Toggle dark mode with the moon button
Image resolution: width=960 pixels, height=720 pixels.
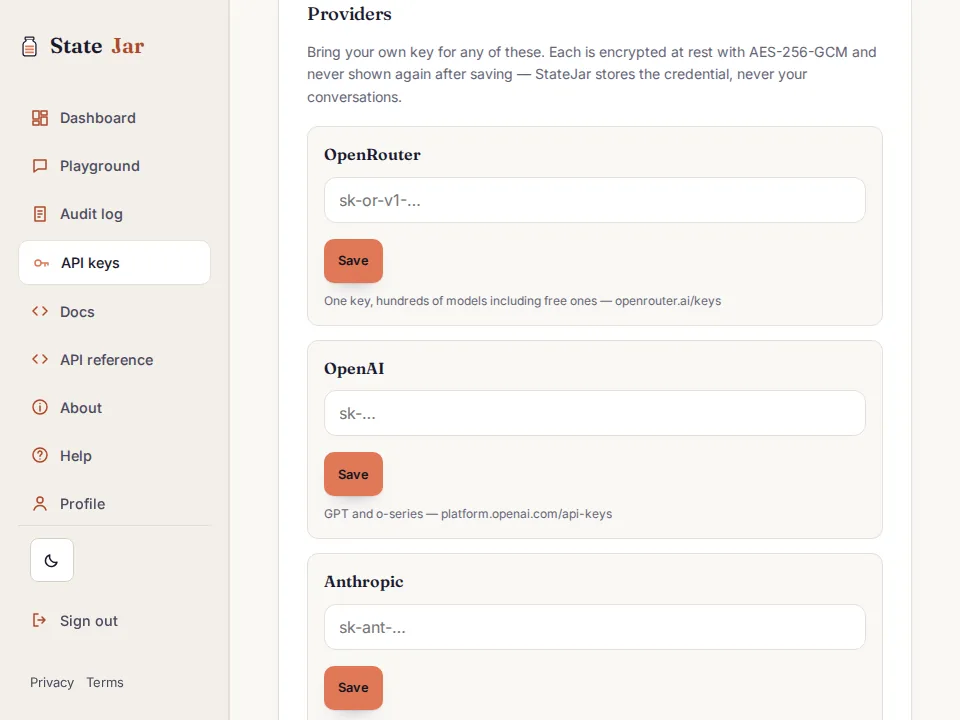click(x=52, y=560)
